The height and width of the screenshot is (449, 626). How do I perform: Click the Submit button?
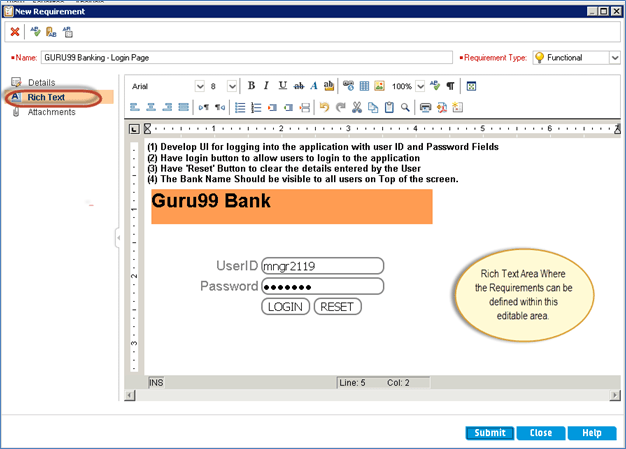coord(490,433)
